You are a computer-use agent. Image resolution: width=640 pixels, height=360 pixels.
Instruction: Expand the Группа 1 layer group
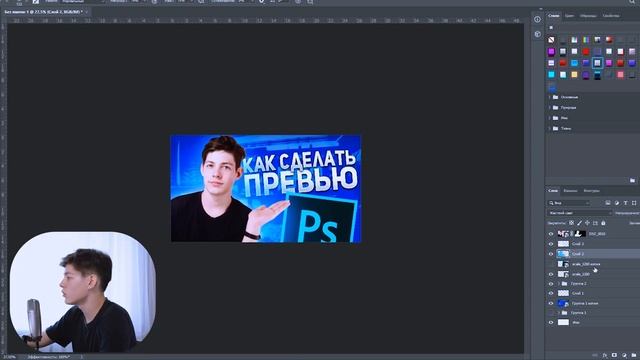pyautogui.click(x=559, y=313)
